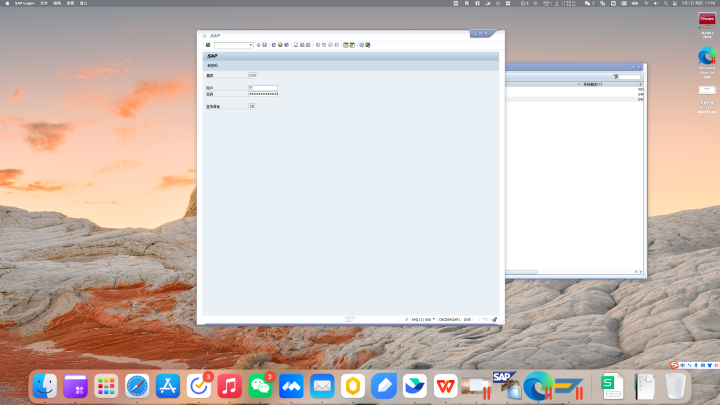Click the filter icon in SAP Logon window

(x=615, y=77)
